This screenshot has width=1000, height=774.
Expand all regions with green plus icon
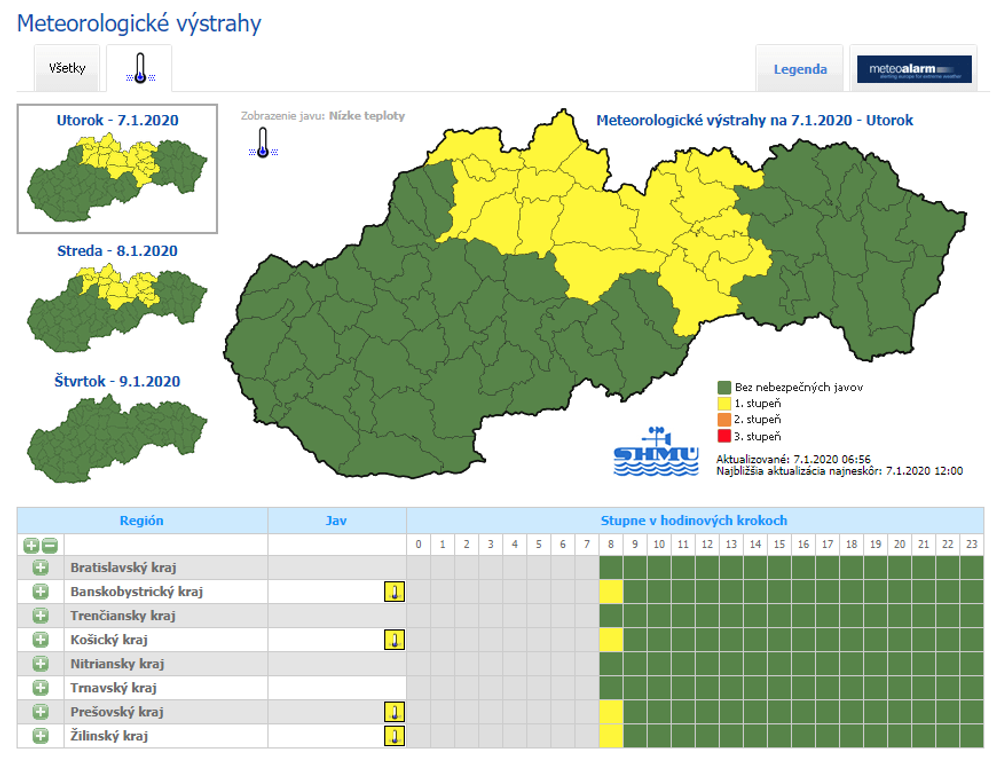pyautogui.click(x=32, y=546)
